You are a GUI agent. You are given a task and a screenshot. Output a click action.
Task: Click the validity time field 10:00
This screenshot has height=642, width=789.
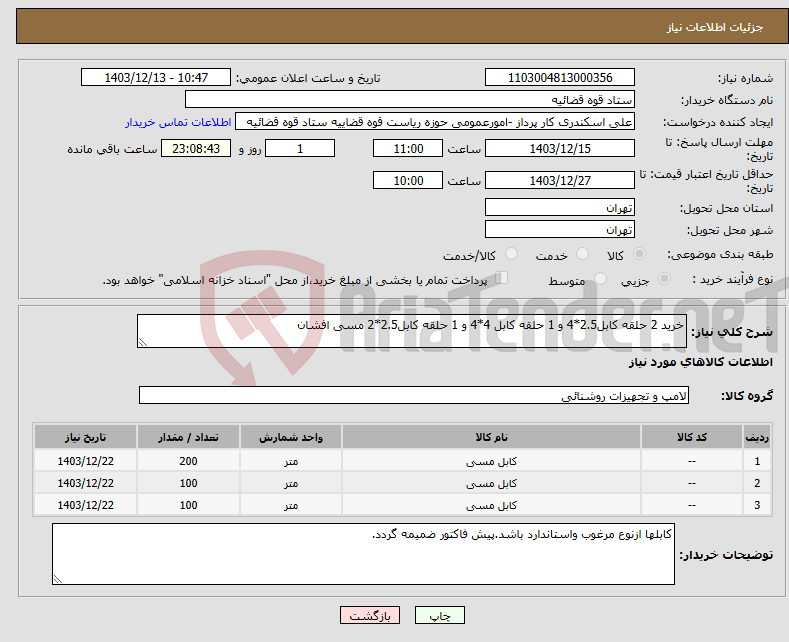[408, 180]
